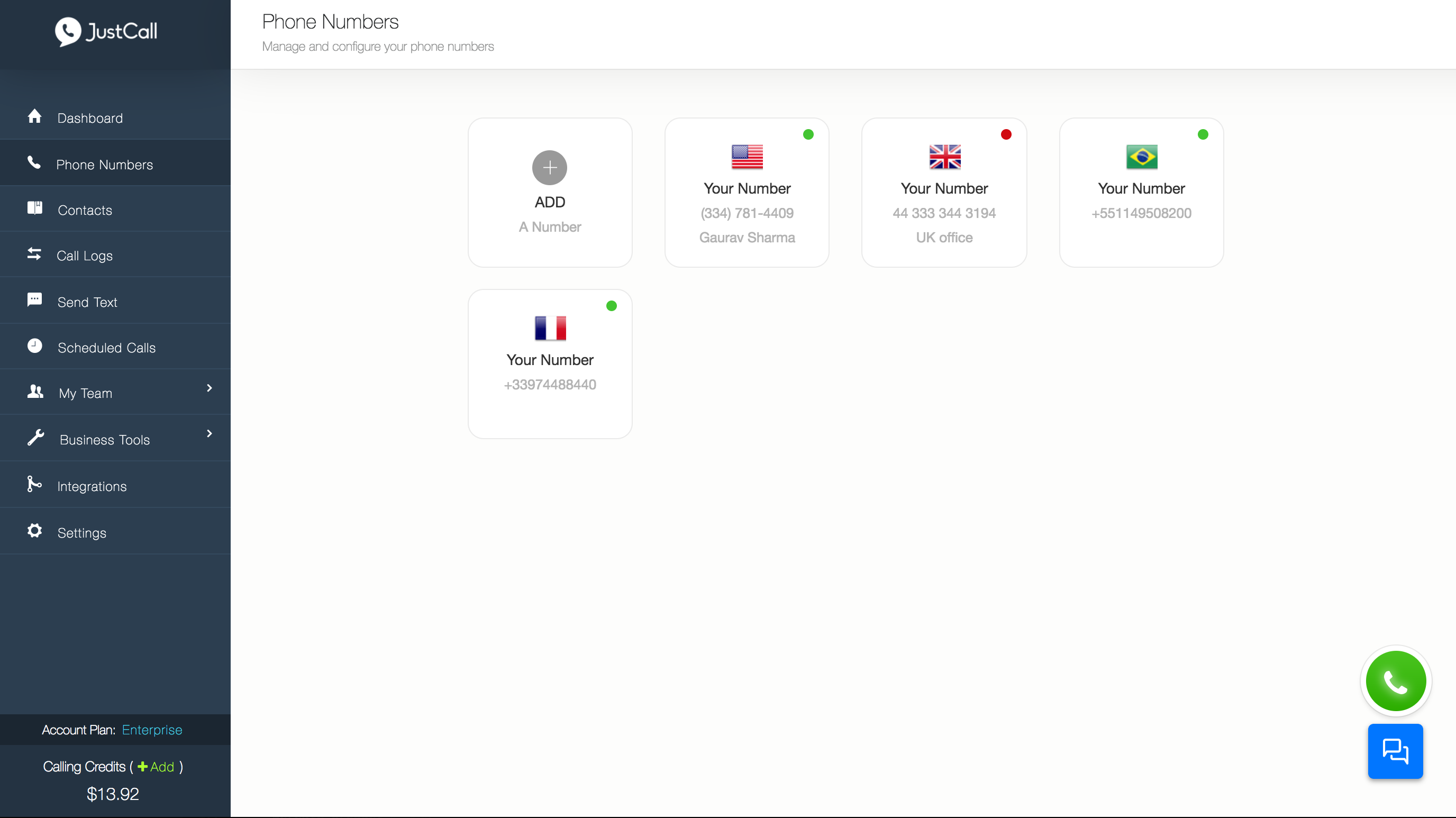Click the Contacts book icon
Viewport: 1456px width, 818px height.
pyautogui.click(x=34, y=208)
